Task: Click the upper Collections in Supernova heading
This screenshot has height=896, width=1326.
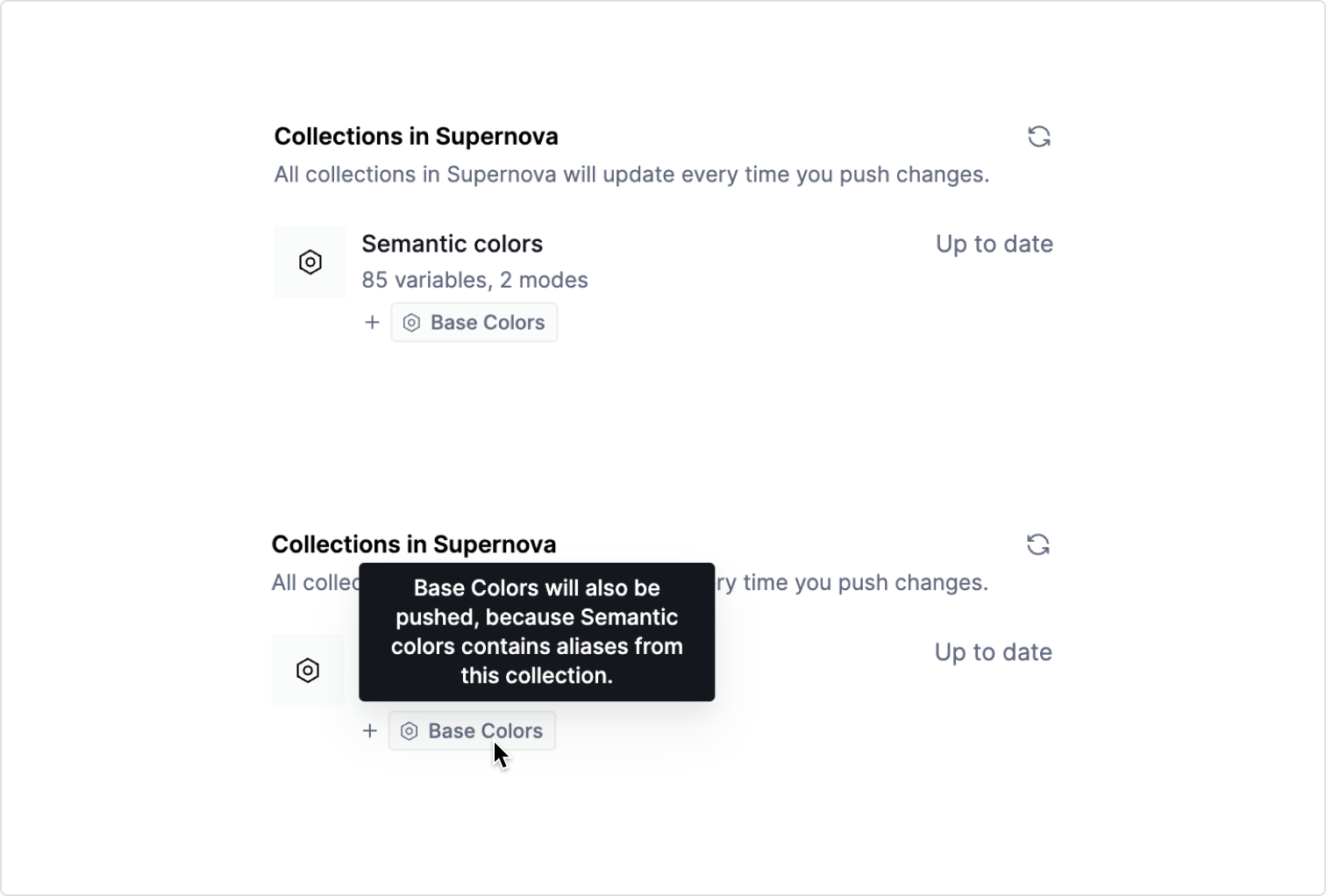Action: pos(416,137)
